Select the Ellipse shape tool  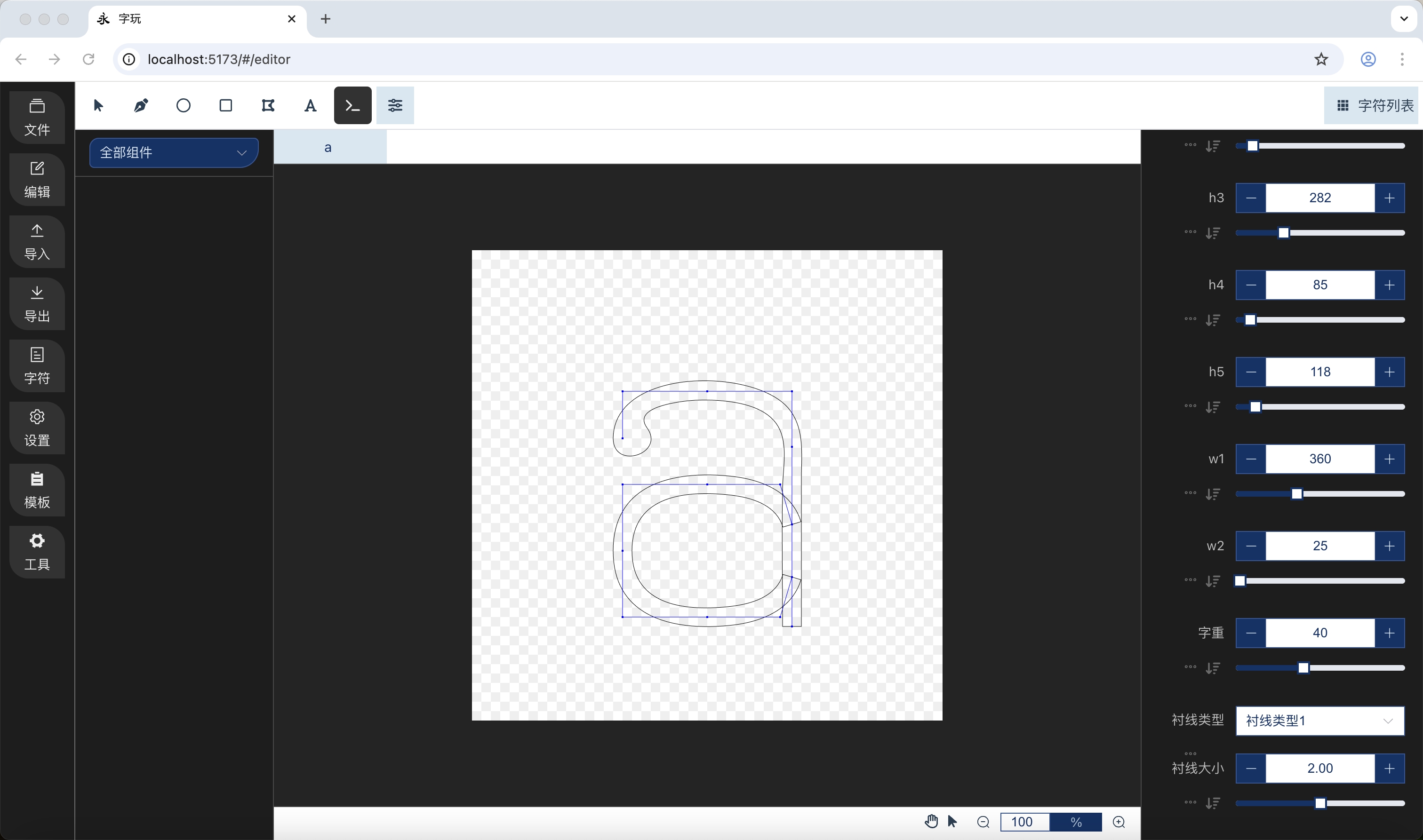(184, 105)
